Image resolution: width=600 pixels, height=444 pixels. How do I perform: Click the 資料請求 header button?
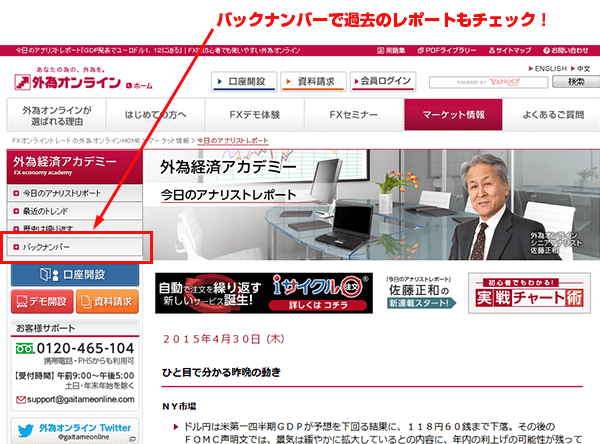[x=313, y=82]
